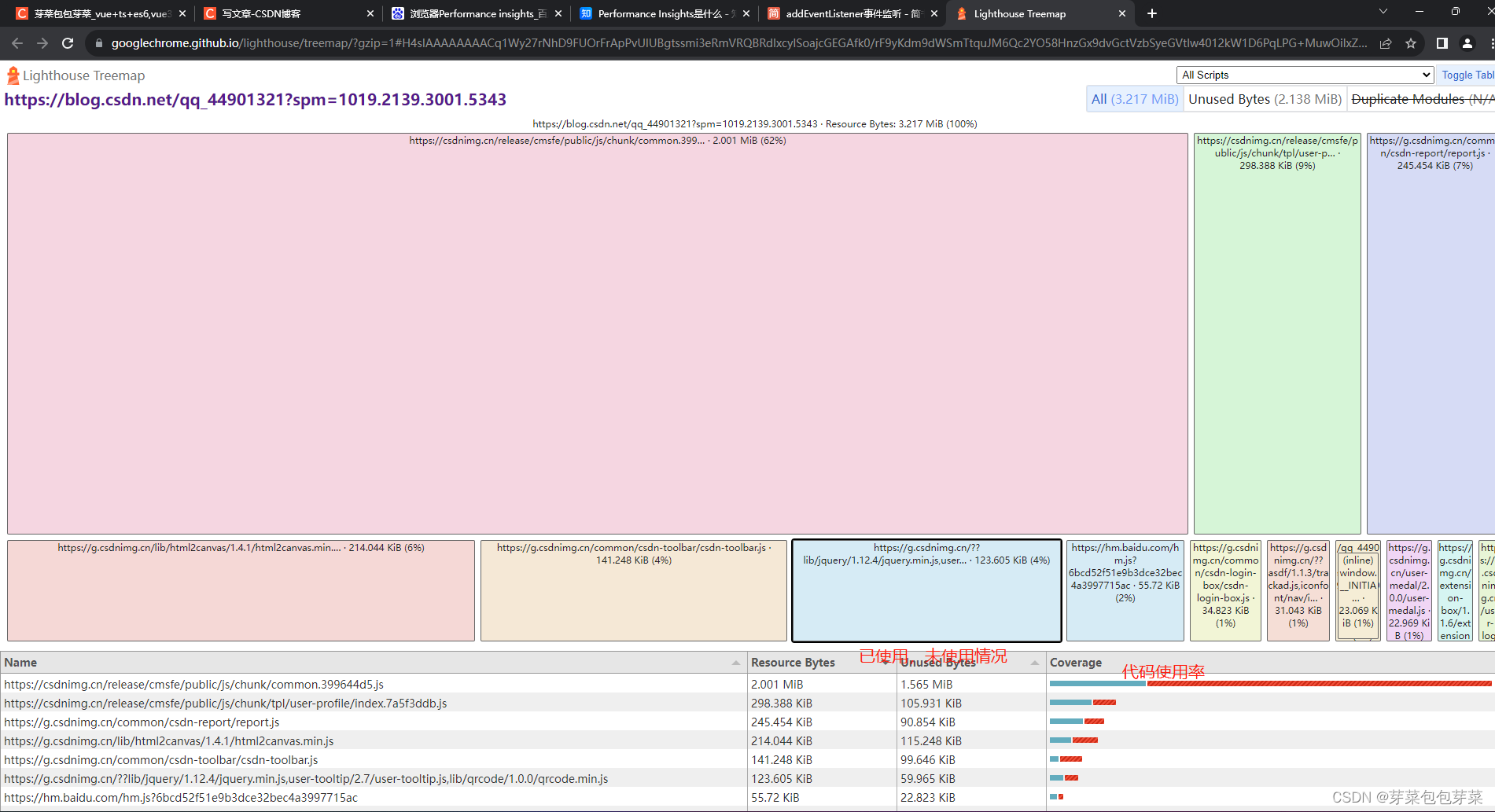Open the All Scripts dropdown
1495x812 pixels.
1305,75
